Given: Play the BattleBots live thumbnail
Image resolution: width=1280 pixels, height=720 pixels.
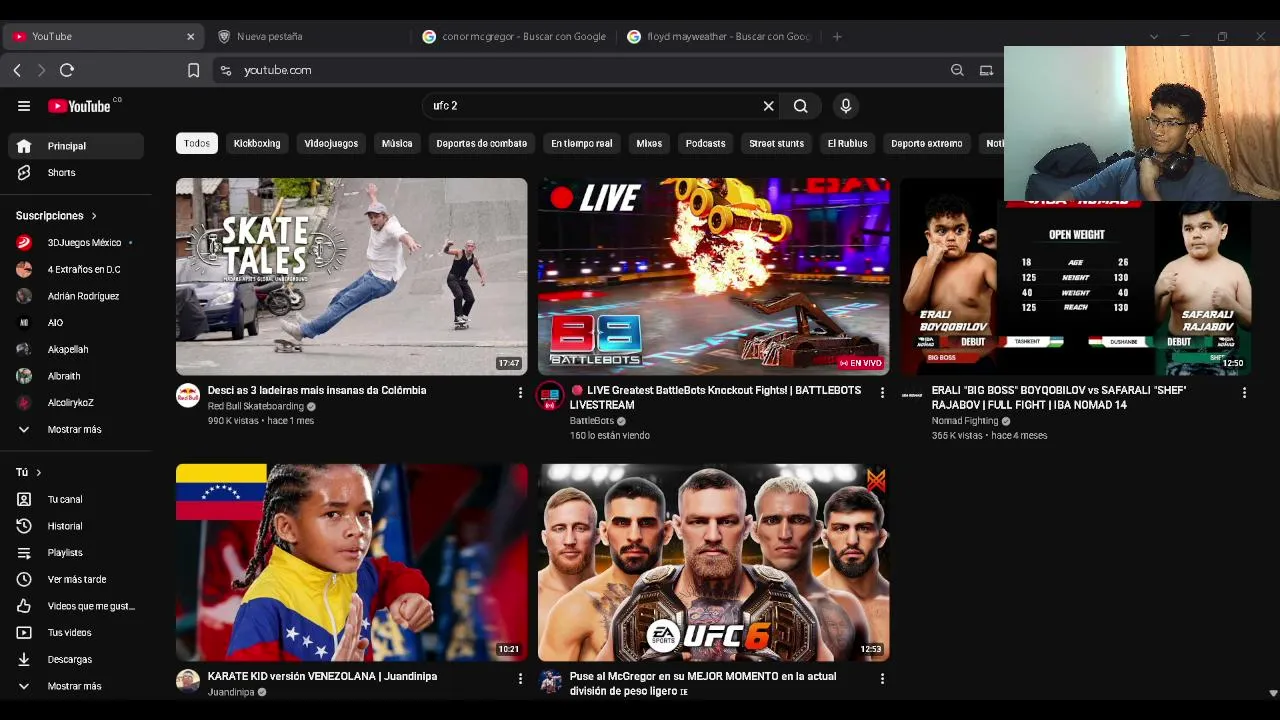Looking at the screenshot, I should pyautogui.click(x=713, y=277).
